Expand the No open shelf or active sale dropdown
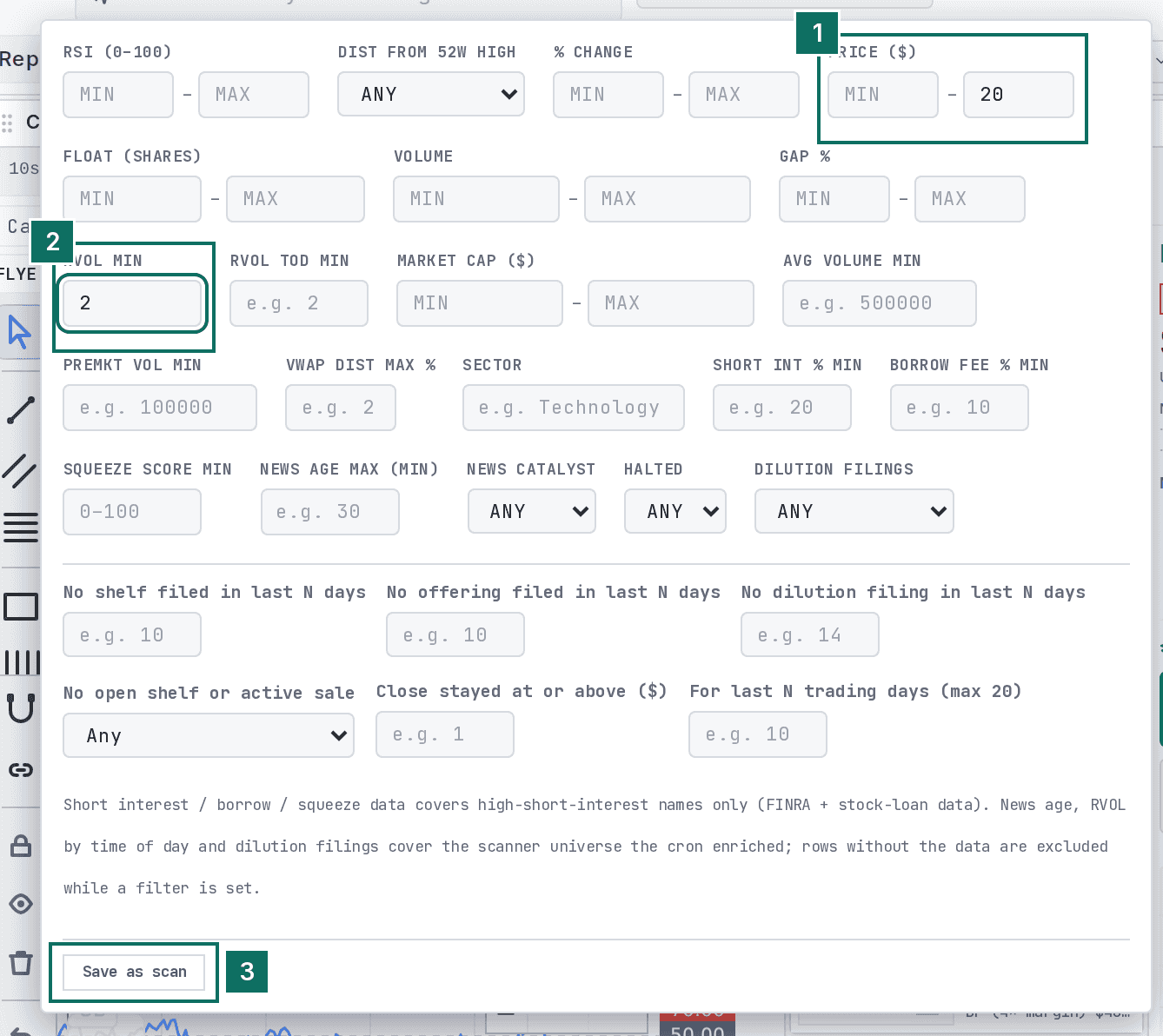Screen dimensions: 1163x1036 [x=209, y=735]
